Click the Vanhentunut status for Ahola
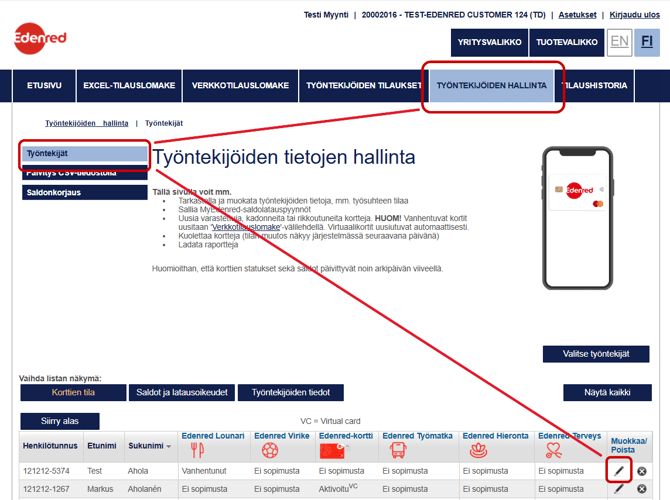 [204, 471]
